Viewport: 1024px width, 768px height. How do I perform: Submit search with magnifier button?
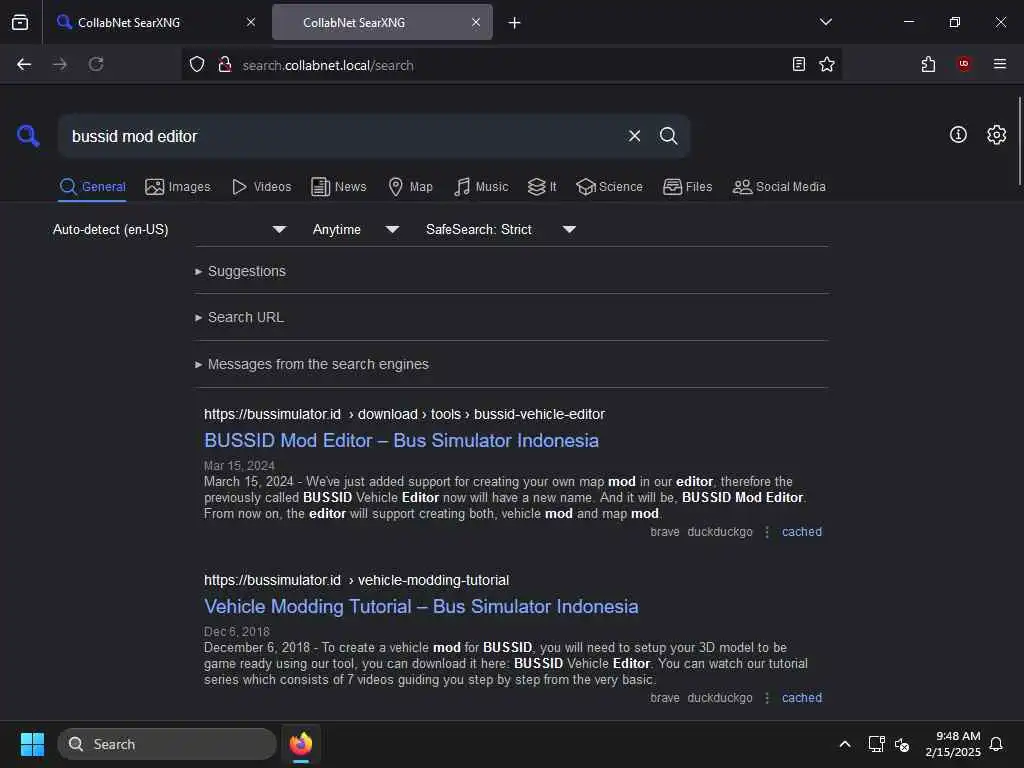668,136
